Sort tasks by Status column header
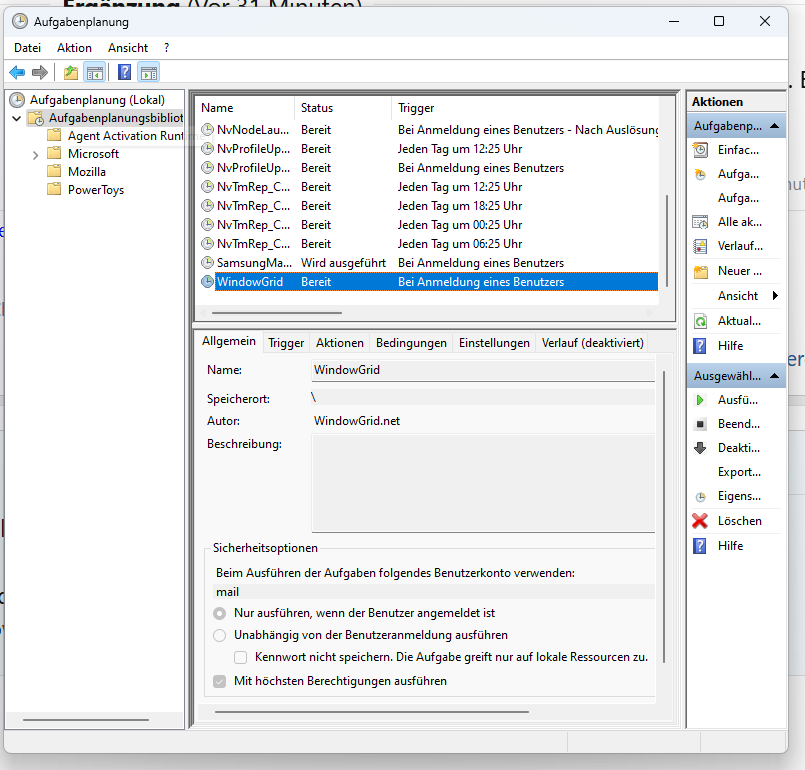The image size is (805, 770). pyautogui.click(x=342, y=108)
